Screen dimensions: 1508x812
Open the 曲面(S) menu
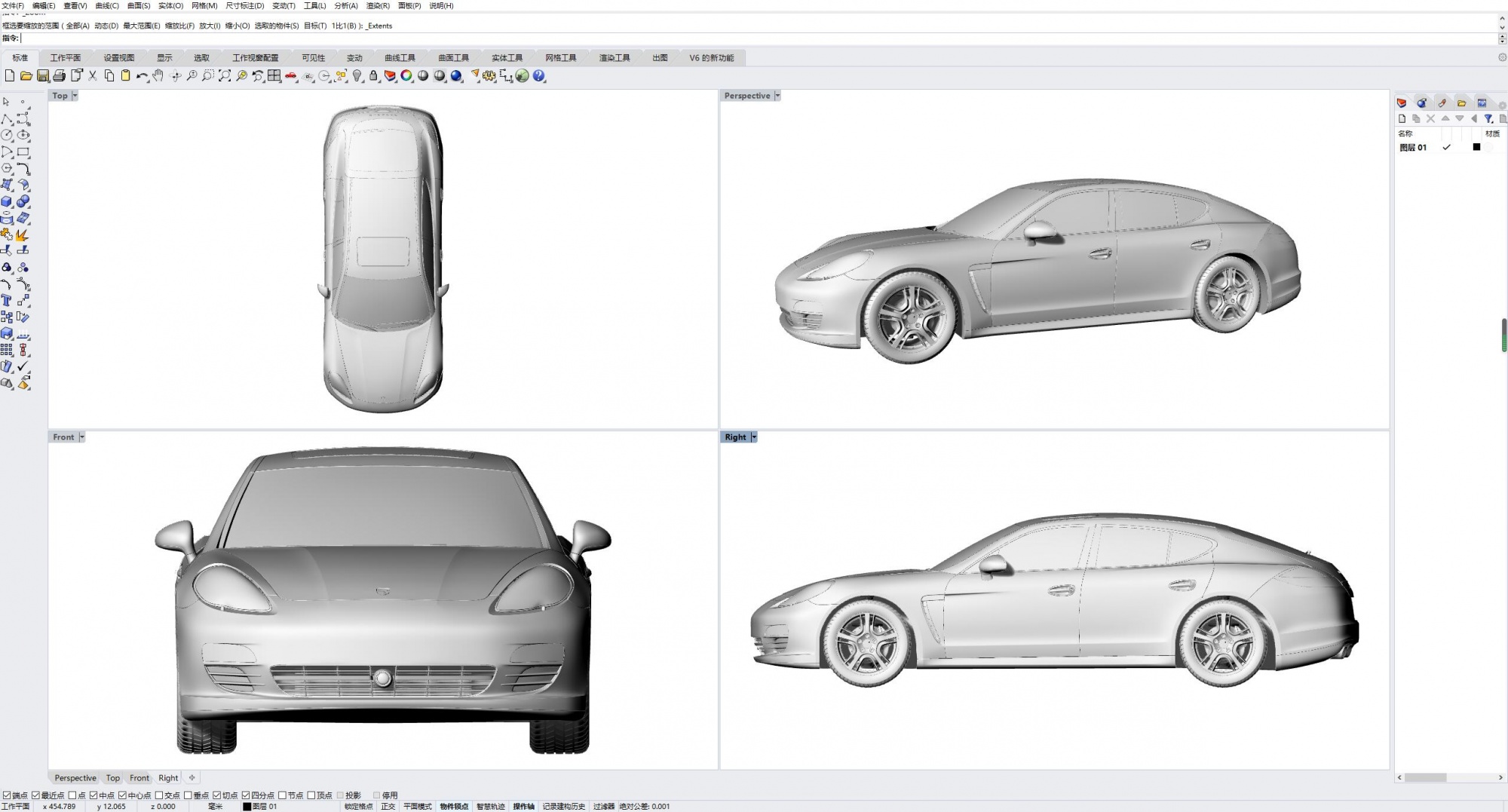tap(139, 5)
